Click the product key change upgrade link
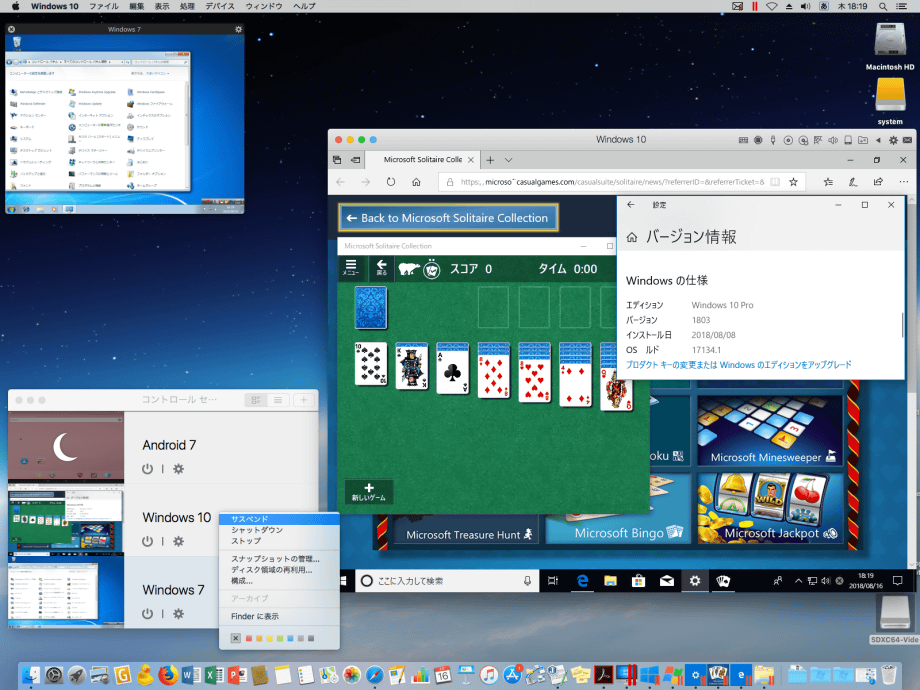This screenshot has height=690, width=920. (739, 365)
